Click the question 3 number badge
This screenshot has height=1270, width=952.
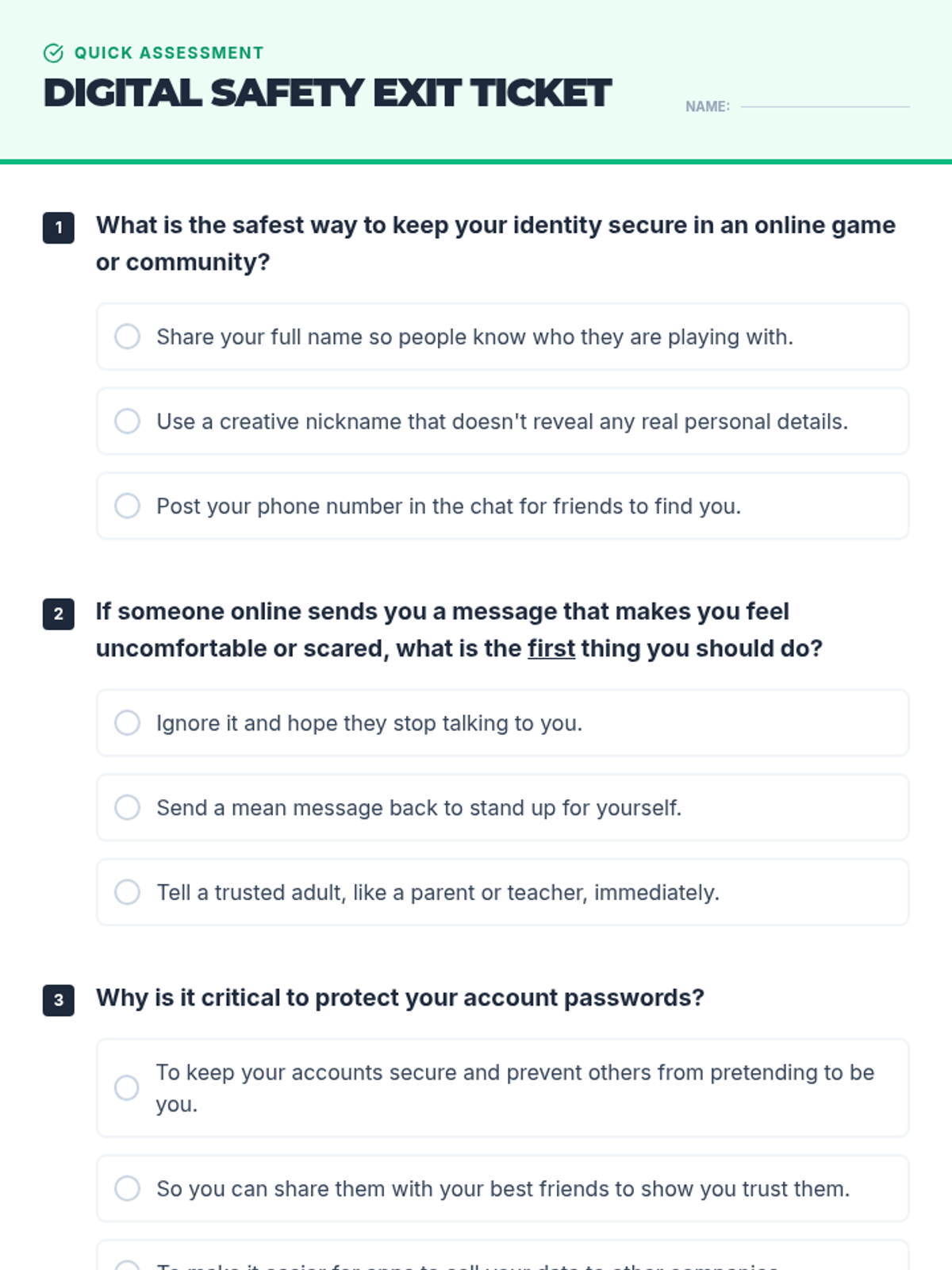(x=59, y=1000)
